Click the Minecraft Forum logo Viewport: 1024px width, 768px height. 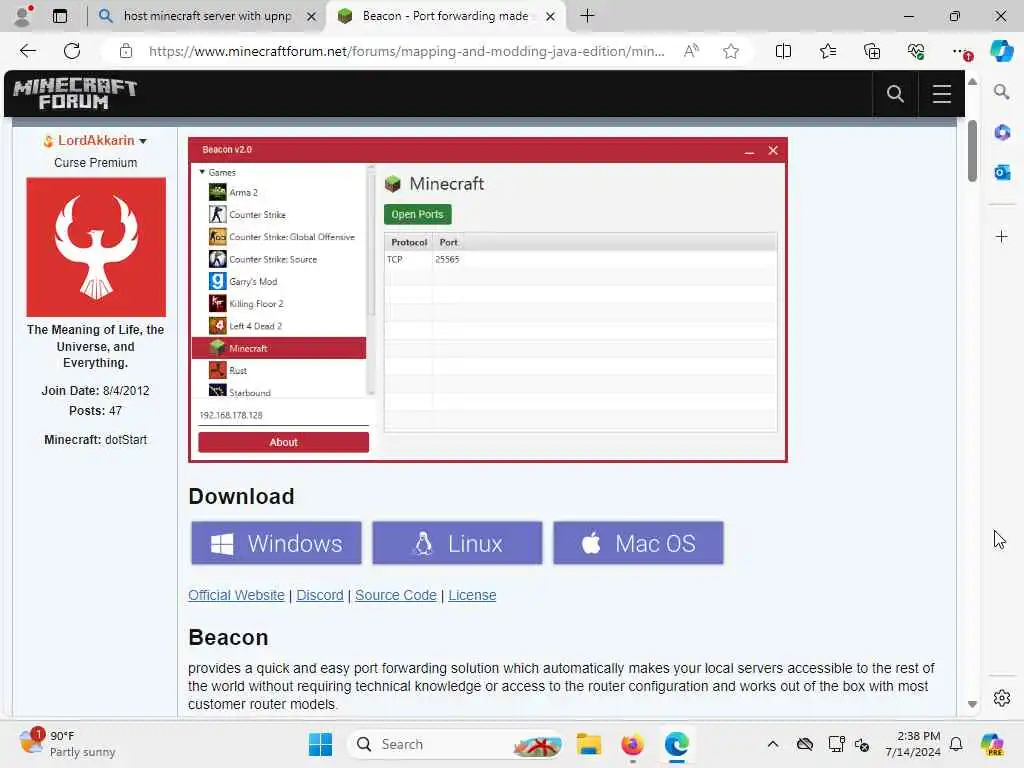point(74,93)
